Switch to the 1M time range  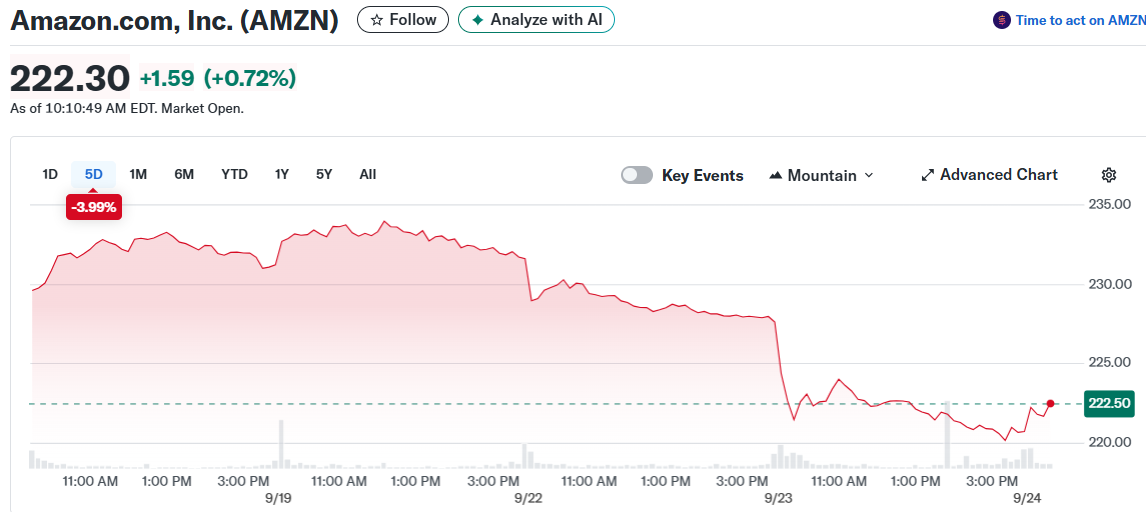[x=138, y=174]
